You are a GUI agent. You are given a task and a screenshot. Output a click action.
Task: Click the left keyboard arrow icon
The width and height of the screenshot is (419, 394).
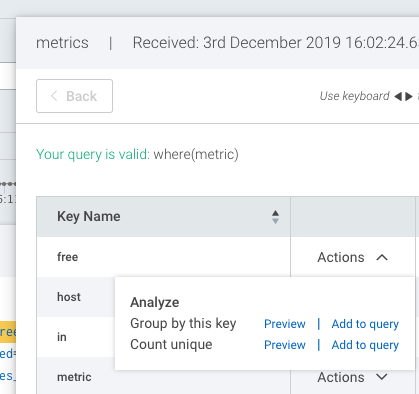click(x=398, y=96)
